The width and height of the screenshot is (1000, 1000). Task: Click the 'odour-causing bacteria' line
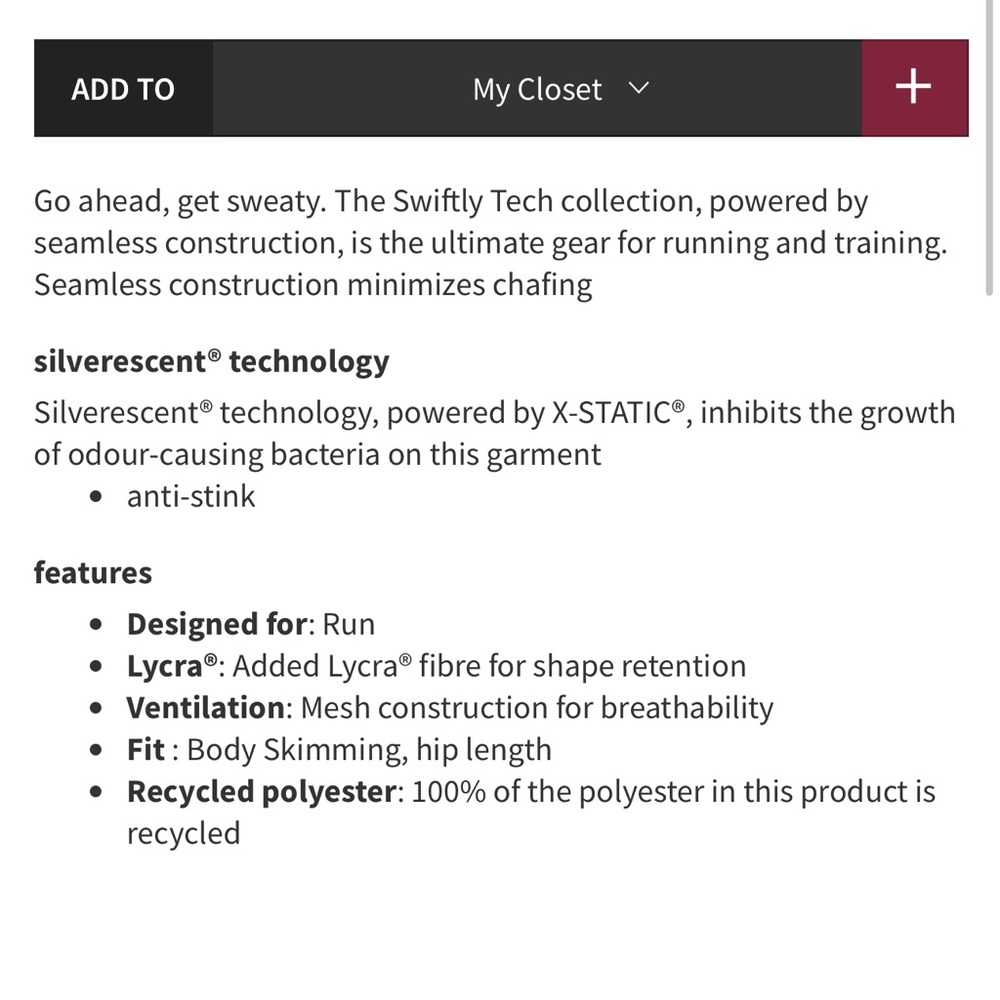[318, 455]
